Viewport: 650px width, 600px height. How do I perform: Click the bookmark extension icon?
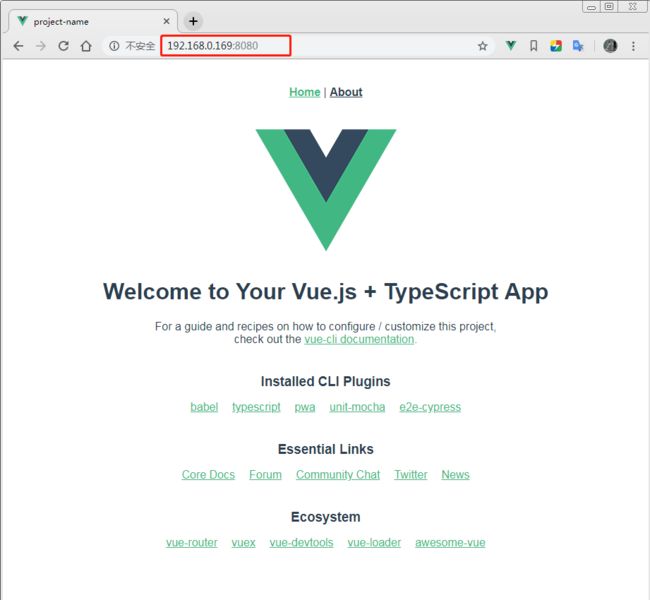(x=534, y=46)
